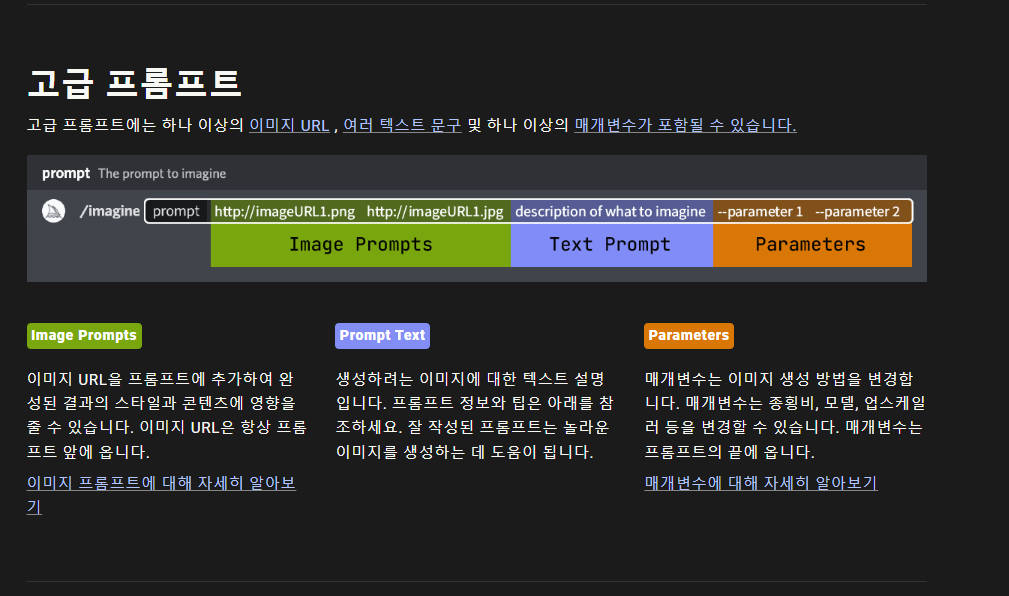Click the '/imagine' command text
The image size is (1009, 596).
coord(109,211)
